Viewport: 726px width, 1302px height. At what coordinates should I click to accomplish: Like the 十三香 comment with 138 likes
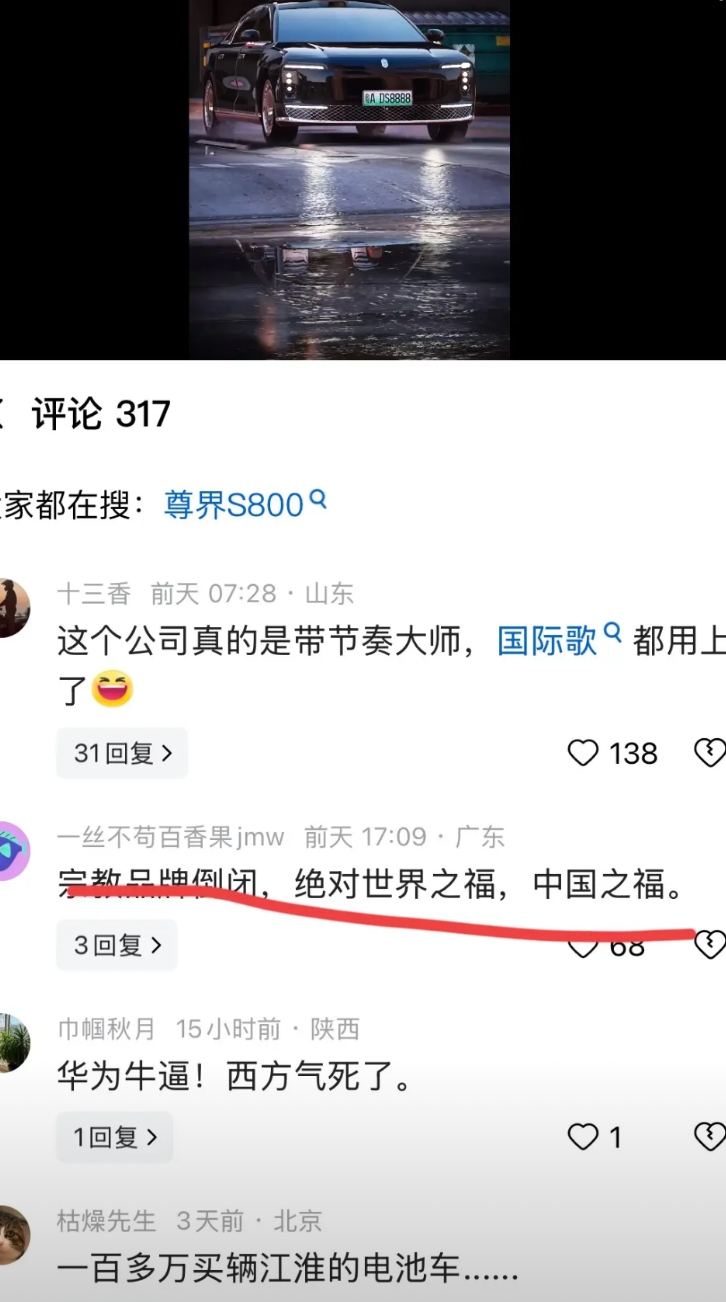click(x=583, y=753)
